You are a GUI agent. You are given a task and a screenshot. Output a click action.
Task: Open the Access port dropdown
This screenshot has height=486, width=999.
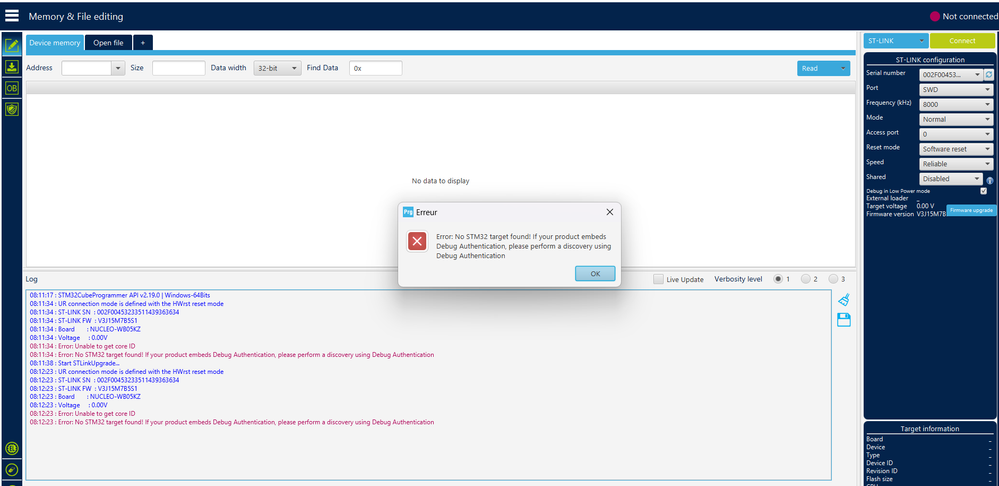956,134
